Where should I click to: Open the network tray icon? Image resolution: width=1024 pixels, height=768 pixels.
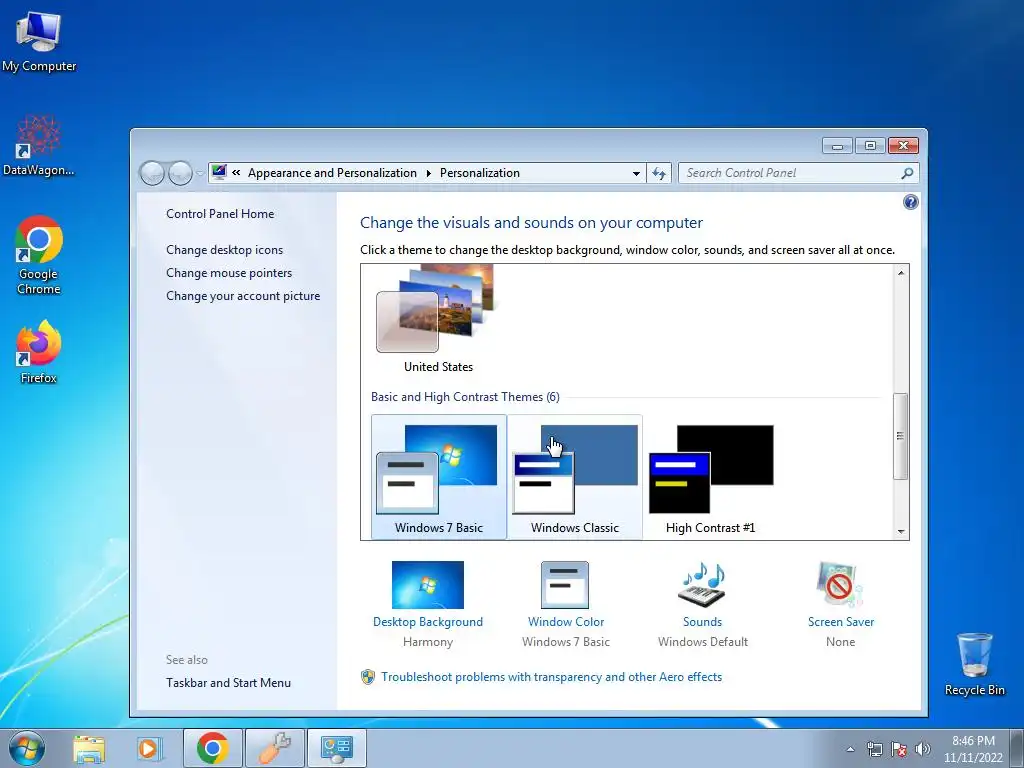(874, 750)
